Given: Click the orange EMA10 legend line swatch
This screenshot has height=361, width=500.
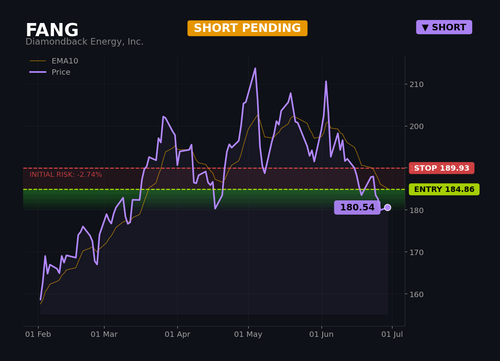Looking at the screenshot, I should pos(38,61).
